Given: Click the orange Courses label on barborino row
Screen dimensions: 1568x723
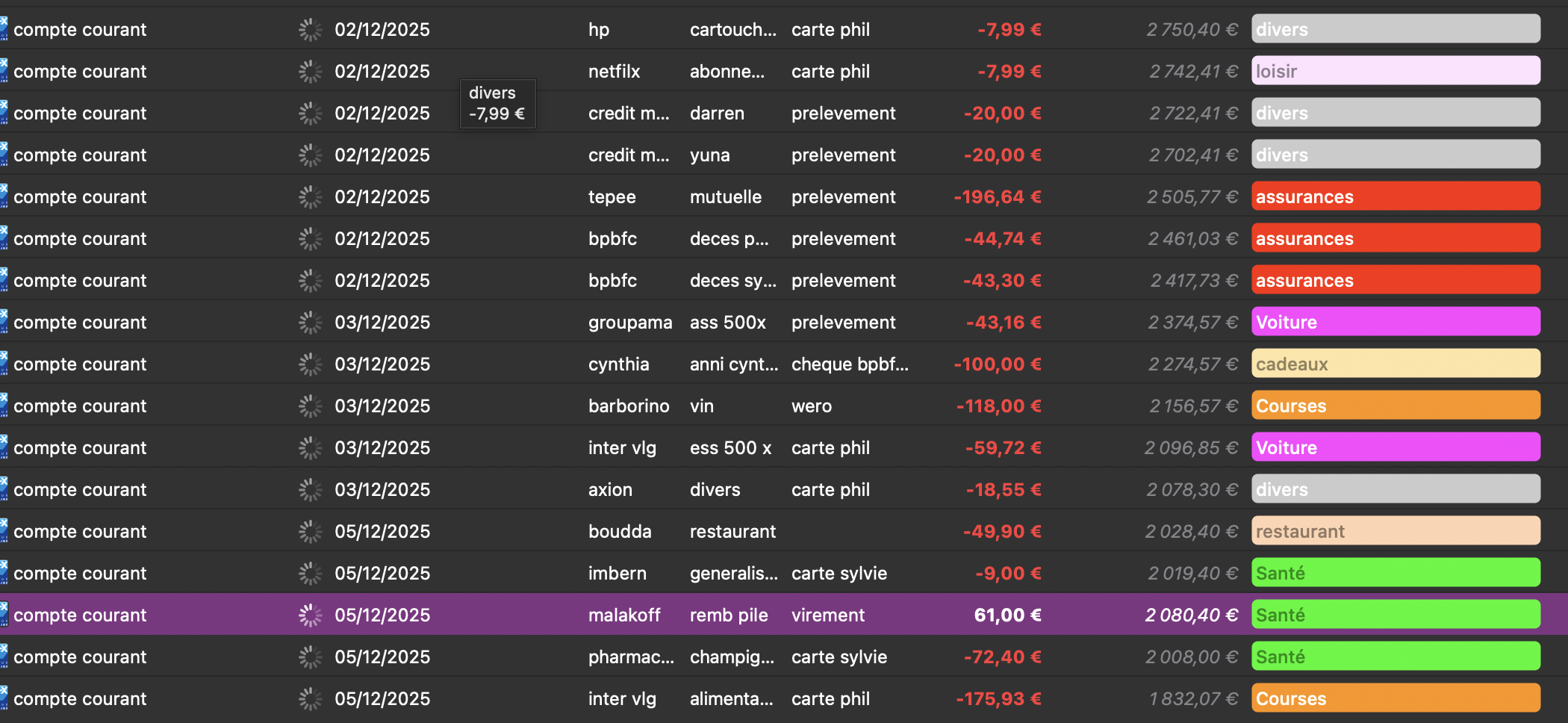Looking at the screenshot, I should [x=1395, y=406].
